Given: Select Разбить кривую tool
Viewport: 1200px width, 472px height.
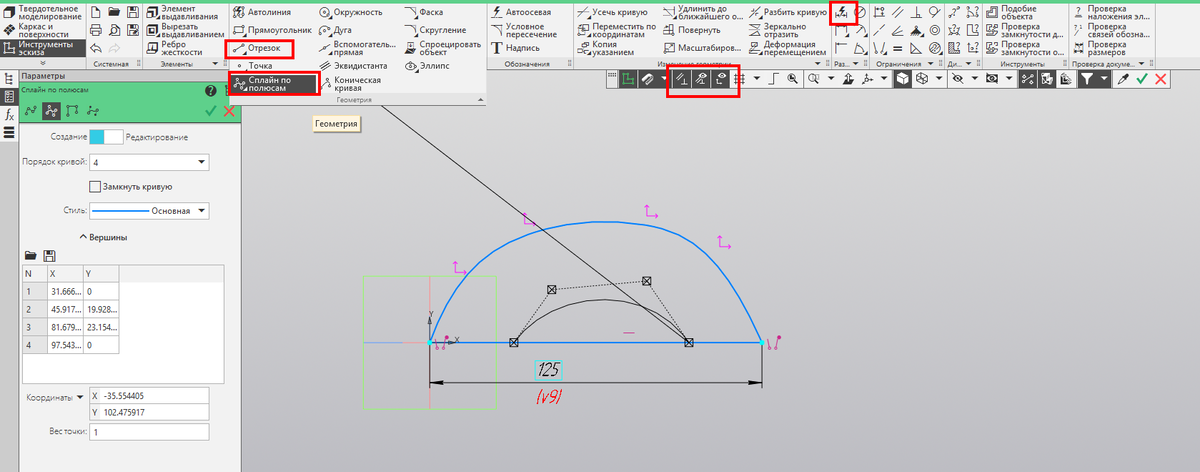Looking at the screenshot, I should pyautogui.click(x=788, y=12).
